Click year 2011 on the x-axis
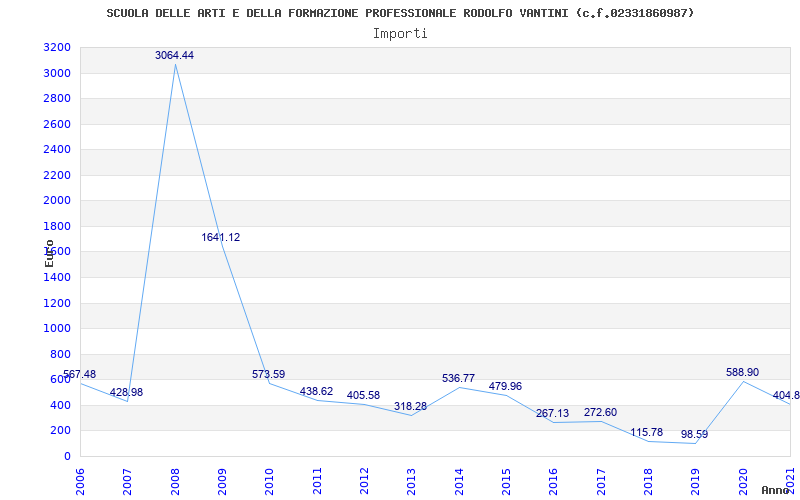Screen dimensions: 800x500 (x=317, y=481)
